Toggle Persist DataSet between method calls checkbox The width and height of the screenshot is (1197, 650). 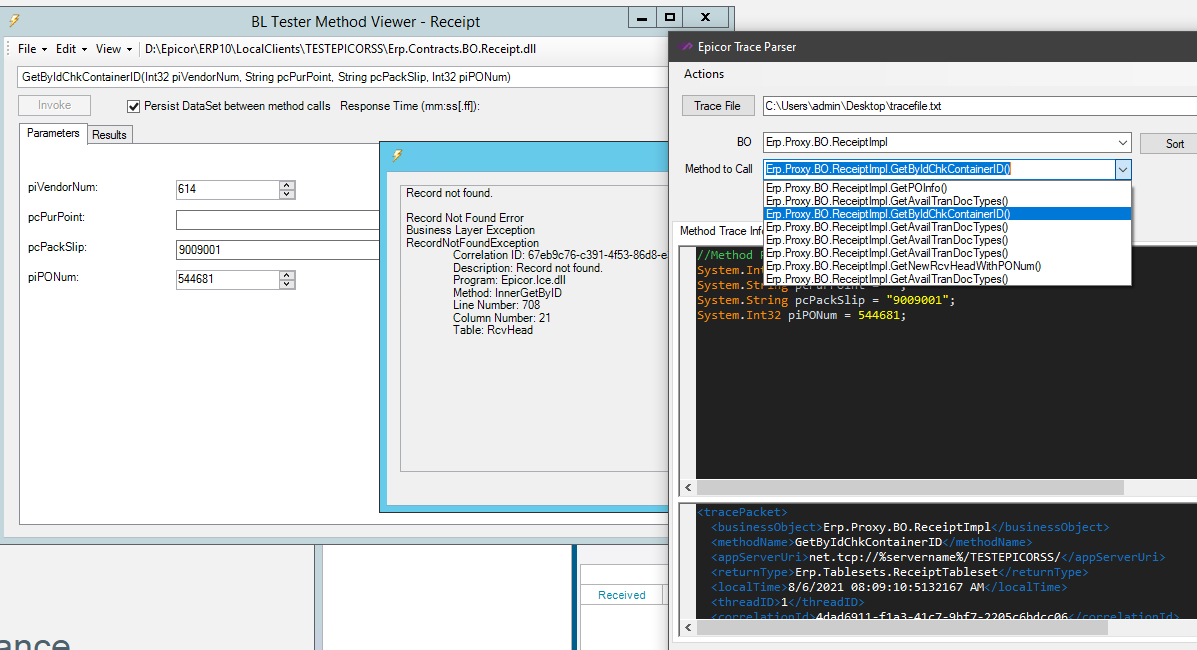coord(134,106)
